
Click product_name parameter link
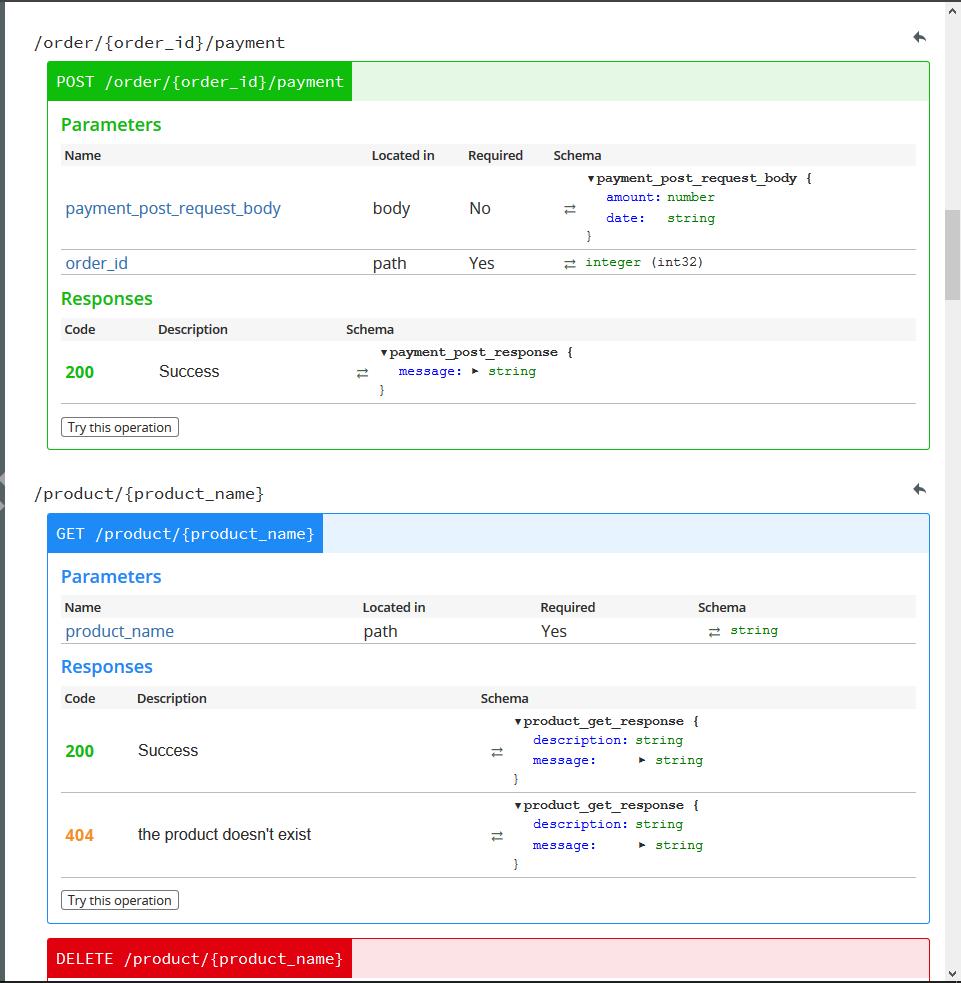(x=120, y=631)
